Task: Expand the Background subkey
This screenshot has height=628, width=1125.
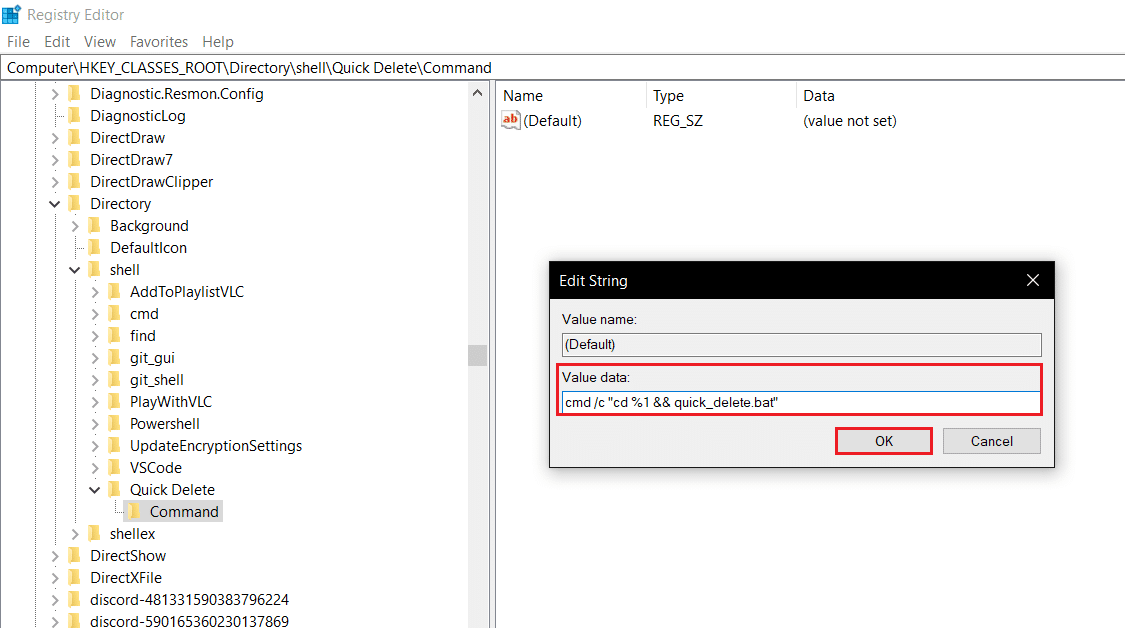Action: click(x=75, y=226)
